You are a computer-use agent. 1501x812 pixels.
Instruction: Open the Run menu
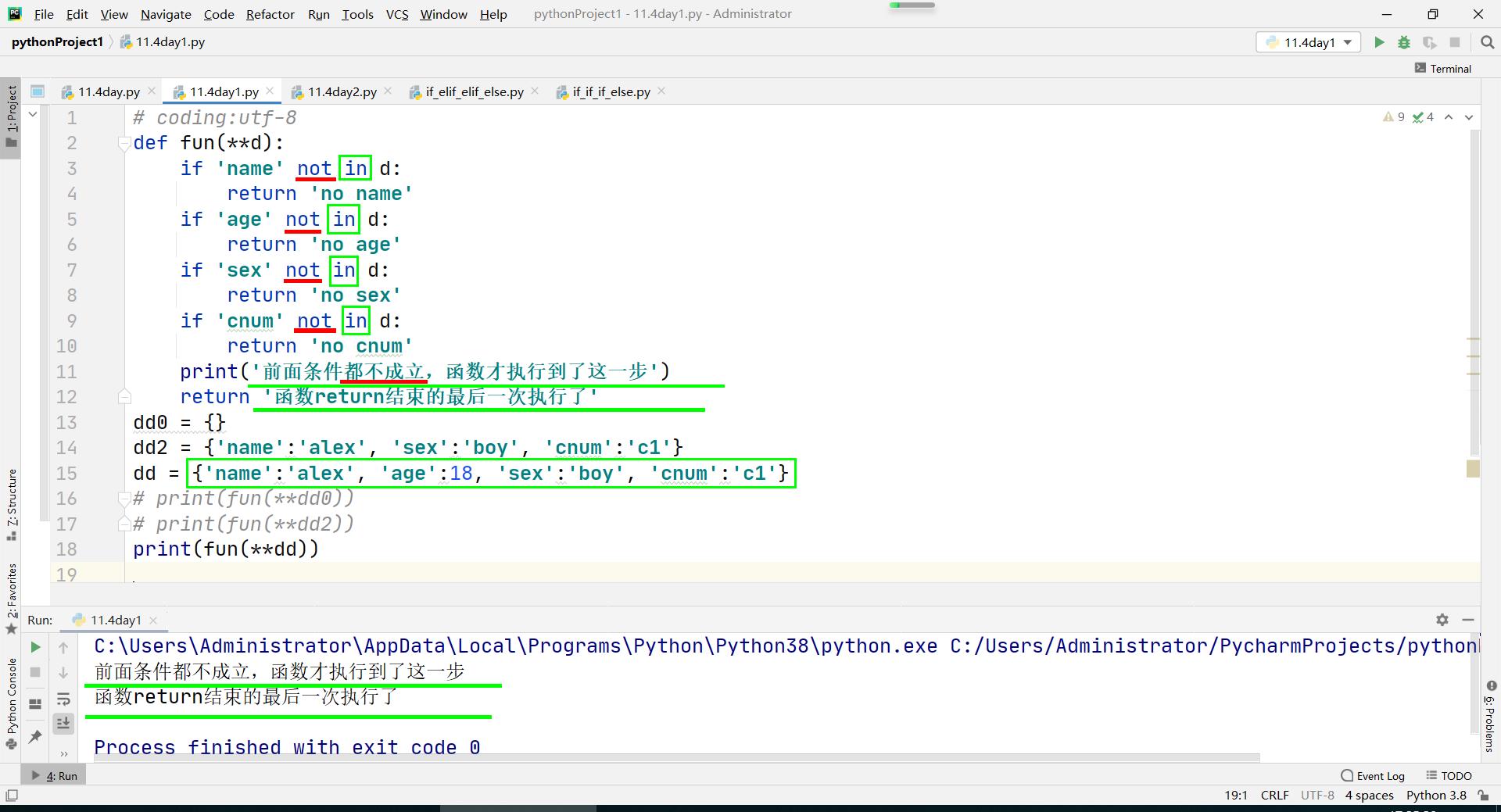(x=319, y=14)
